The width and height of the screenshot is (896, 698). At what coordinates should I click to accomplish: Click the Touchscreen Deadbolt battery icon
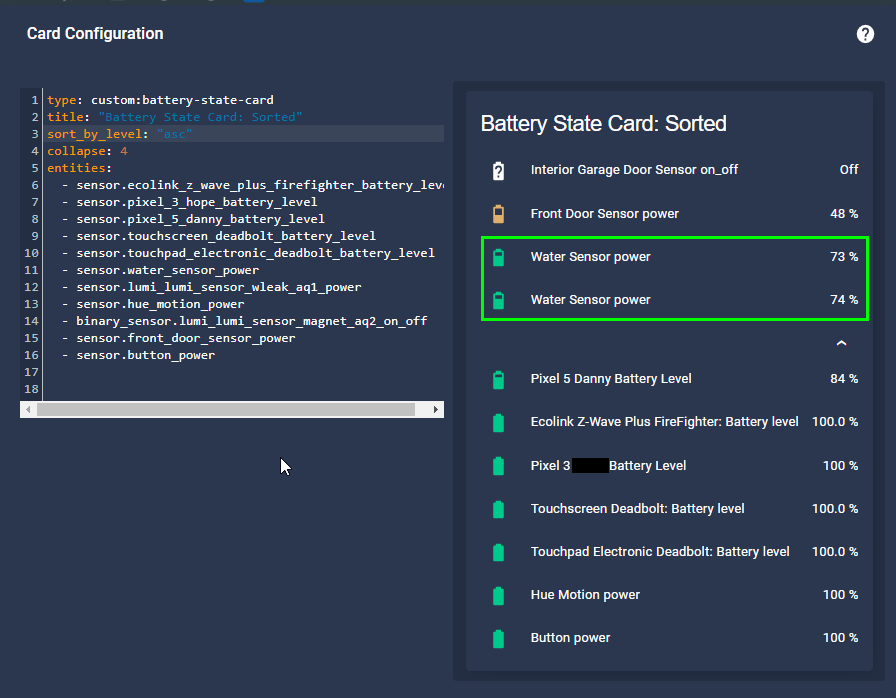(498, 508)
